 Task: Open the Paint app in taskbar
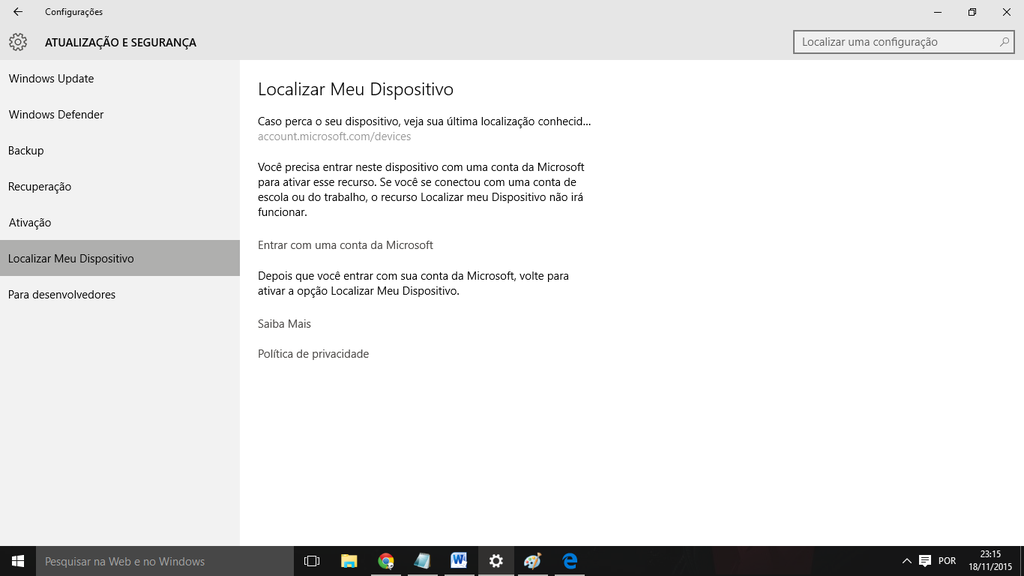pyautogui.click(x=533, y=561)
